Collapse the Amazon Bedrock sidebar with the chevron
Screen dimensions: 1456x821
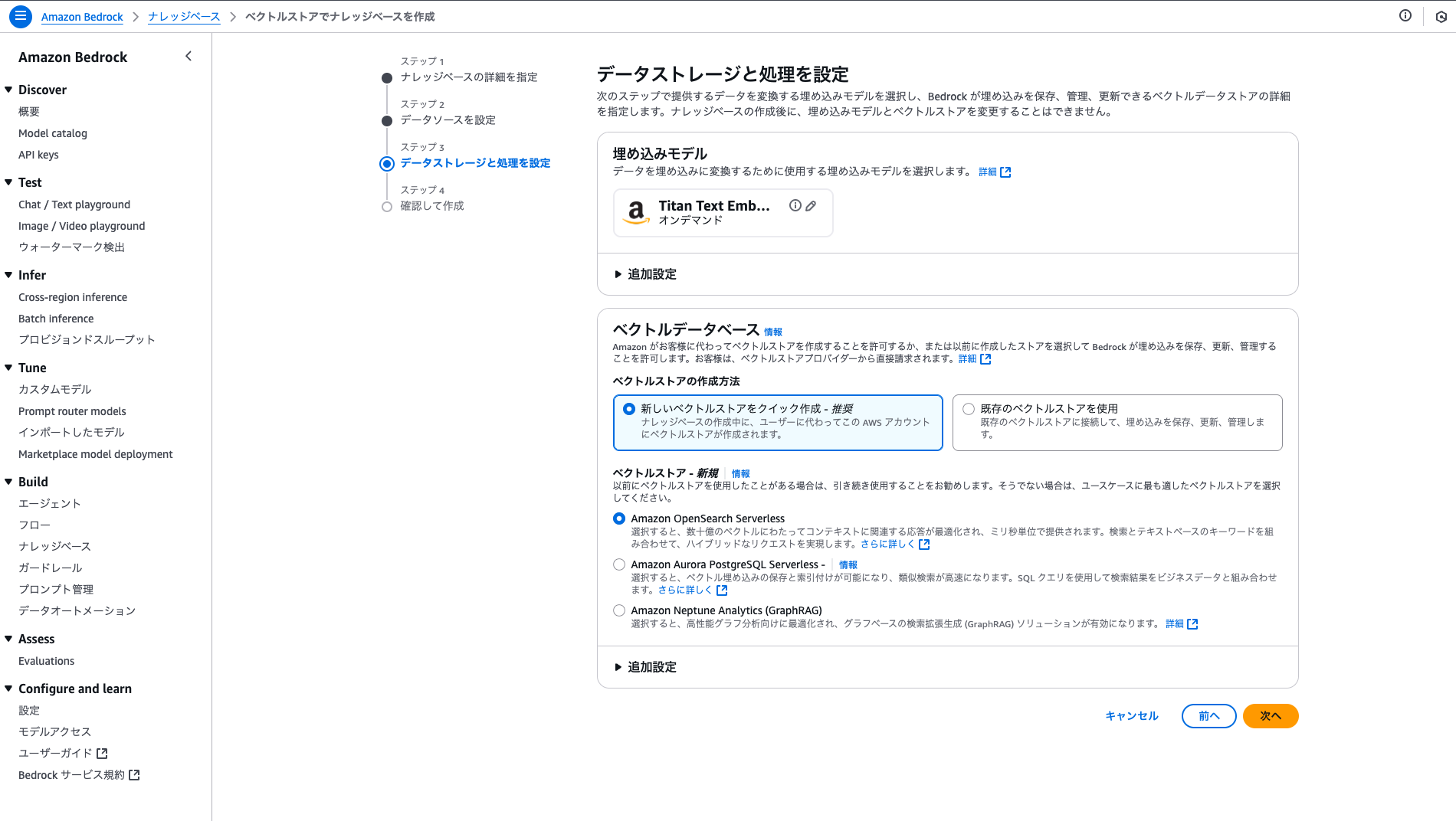click(x=189, y=56)
